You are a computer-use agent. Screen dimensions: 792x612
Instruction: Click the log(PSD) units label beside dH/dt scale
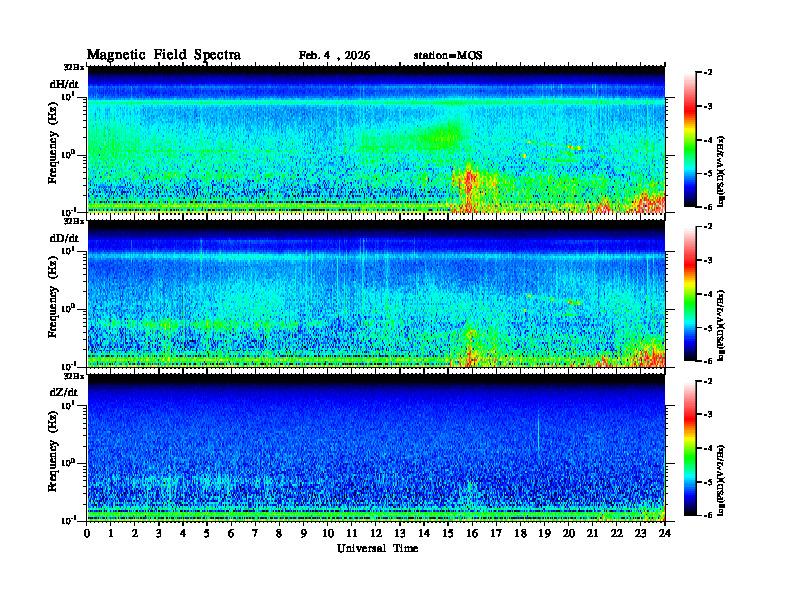[x=721, y=171]
